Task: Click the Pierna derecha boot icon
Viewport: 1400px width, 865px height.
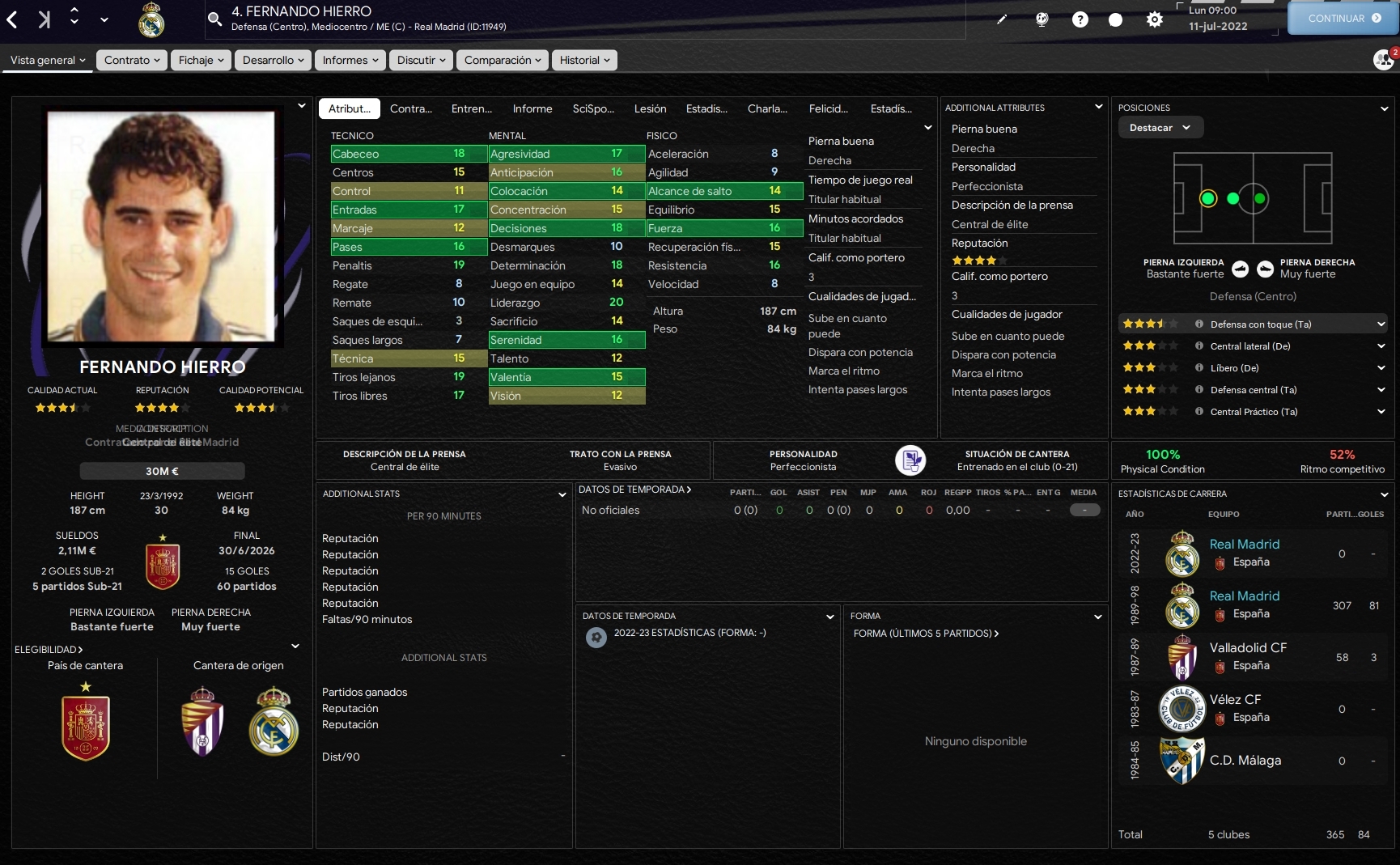Action: point(1266,269)
